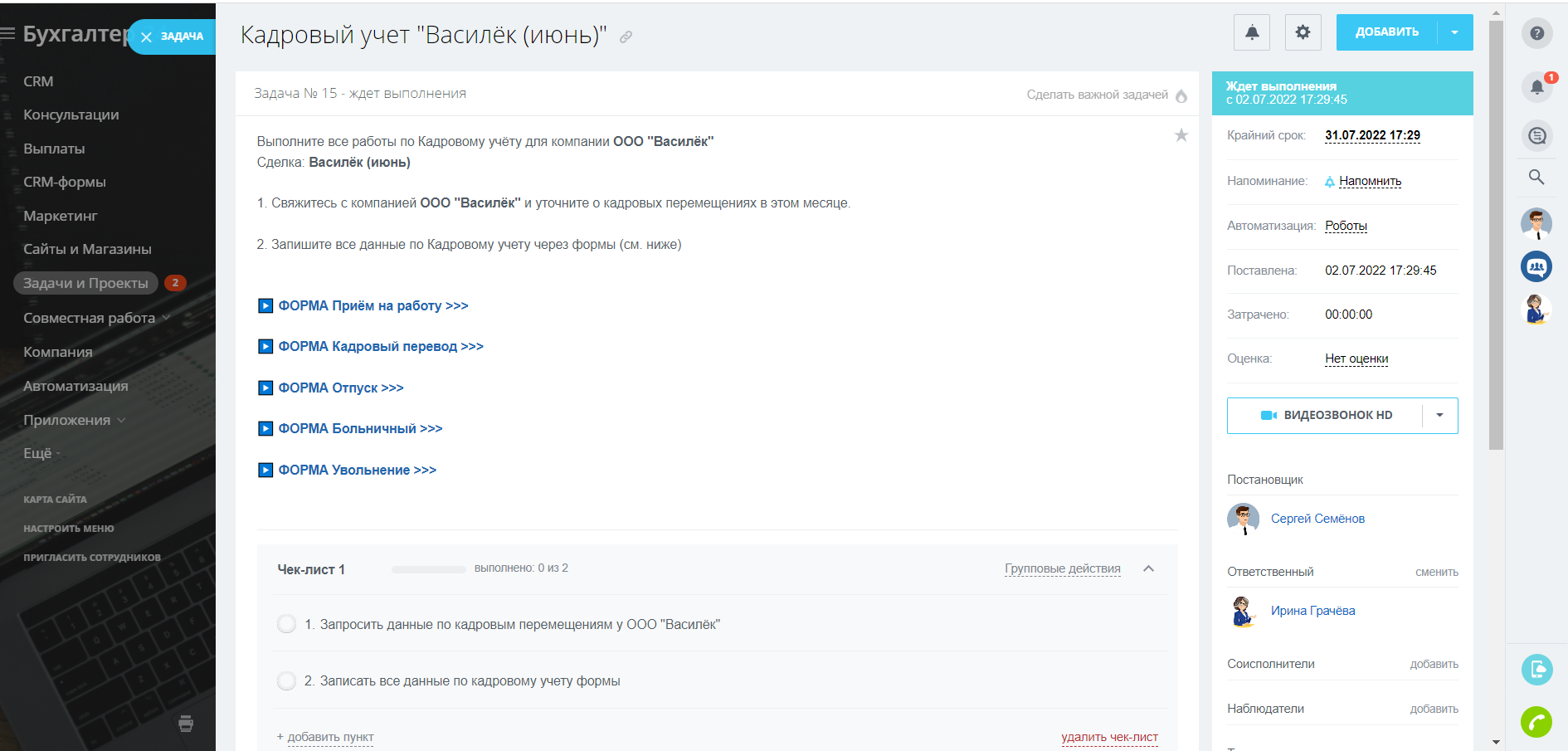
Task: Close the ЗАДАЧА slider tab
Action: coord(147,37)
